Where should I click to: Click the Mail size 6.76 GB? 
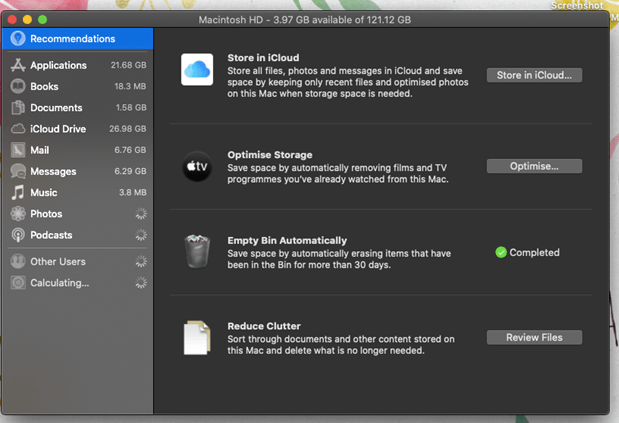130,150
